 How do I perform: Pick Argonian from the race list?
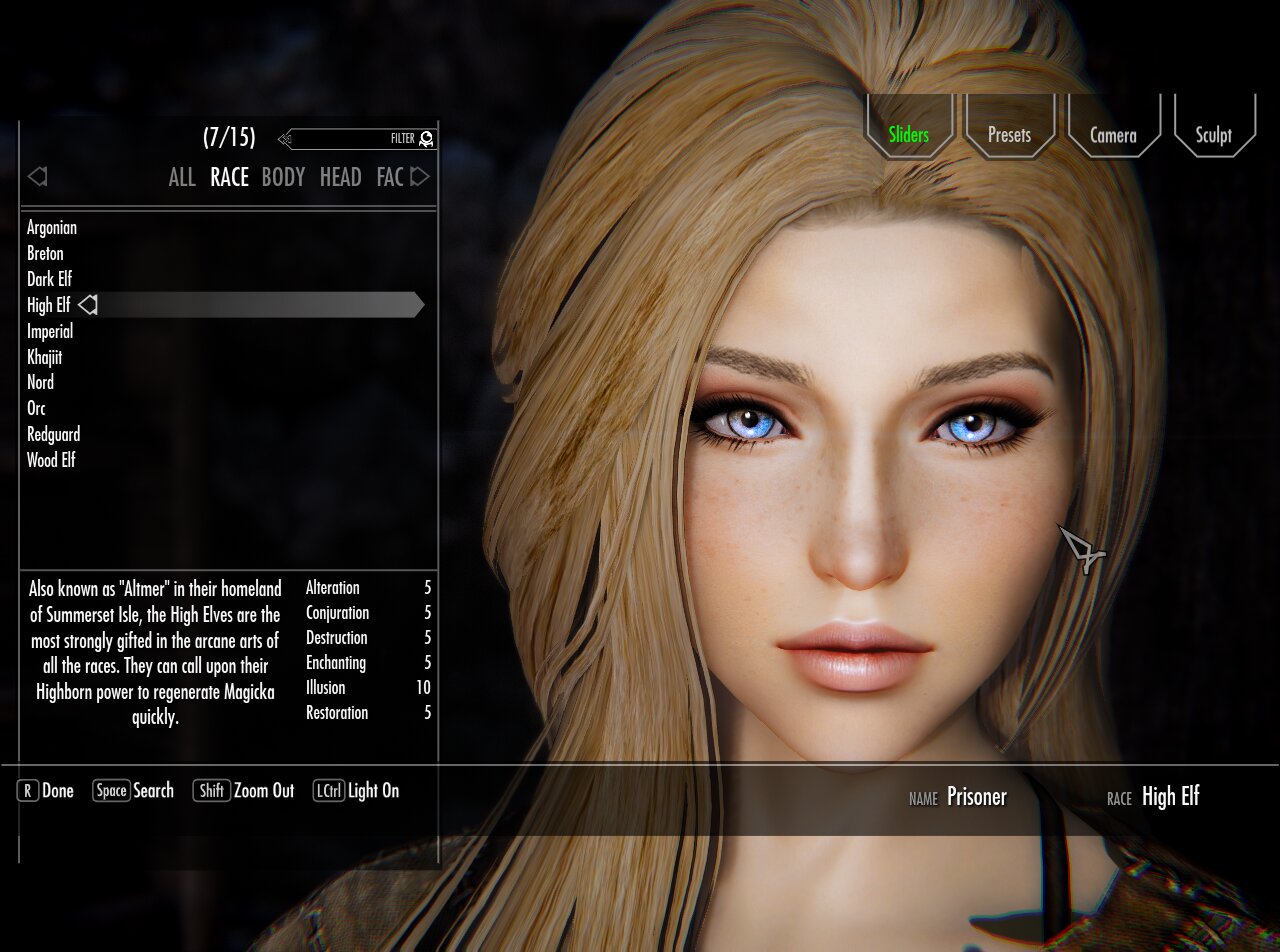[52, 228]
